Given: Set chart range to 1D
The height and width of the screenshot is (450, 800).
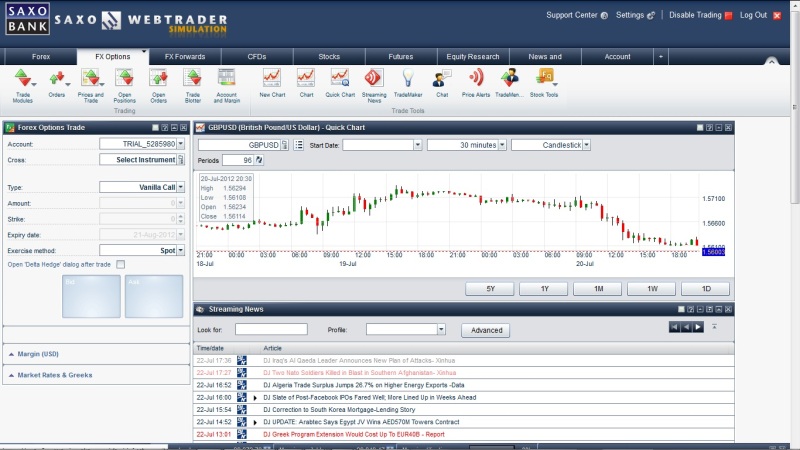Looking at the screenshot, I should click(x=706, y=289).
